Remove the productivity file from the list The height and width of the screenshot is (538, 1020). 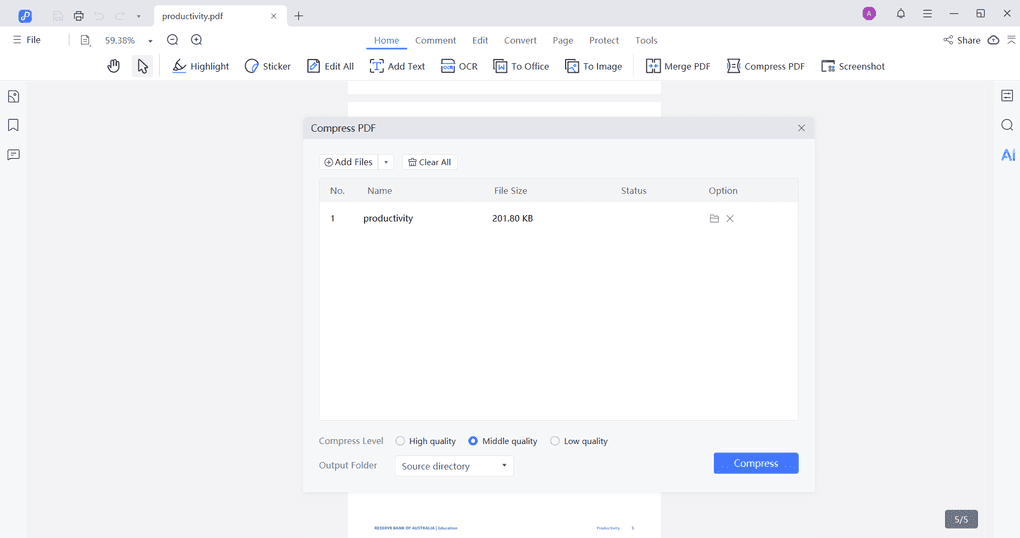click(x=730, y=219)
